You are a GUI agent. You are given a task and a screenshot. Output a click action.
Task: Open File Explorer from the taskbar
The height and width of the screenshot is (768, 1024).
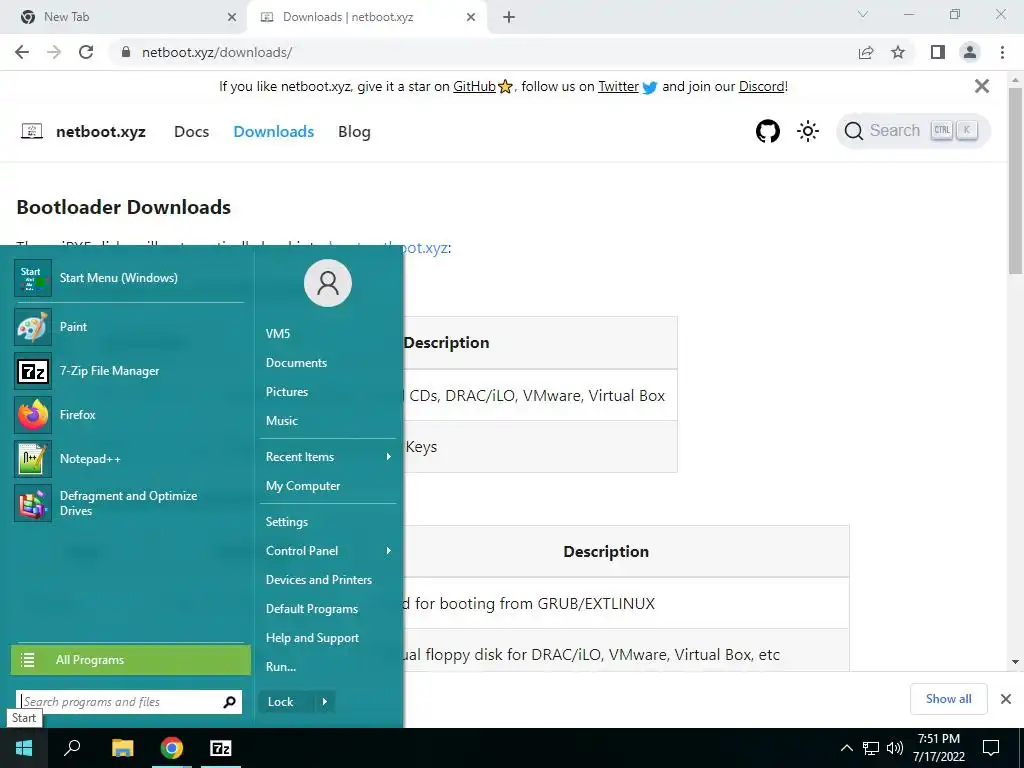(122, 748)
